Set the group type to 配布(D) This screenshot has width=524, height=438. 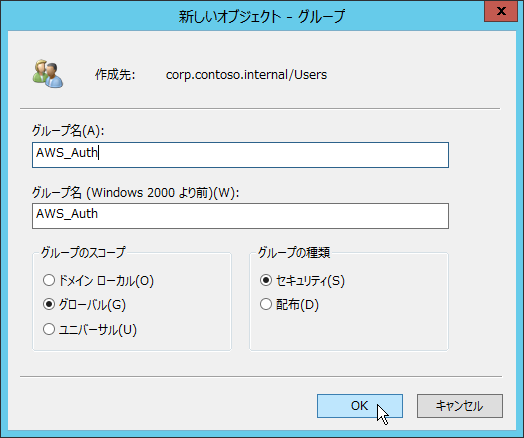289,304
